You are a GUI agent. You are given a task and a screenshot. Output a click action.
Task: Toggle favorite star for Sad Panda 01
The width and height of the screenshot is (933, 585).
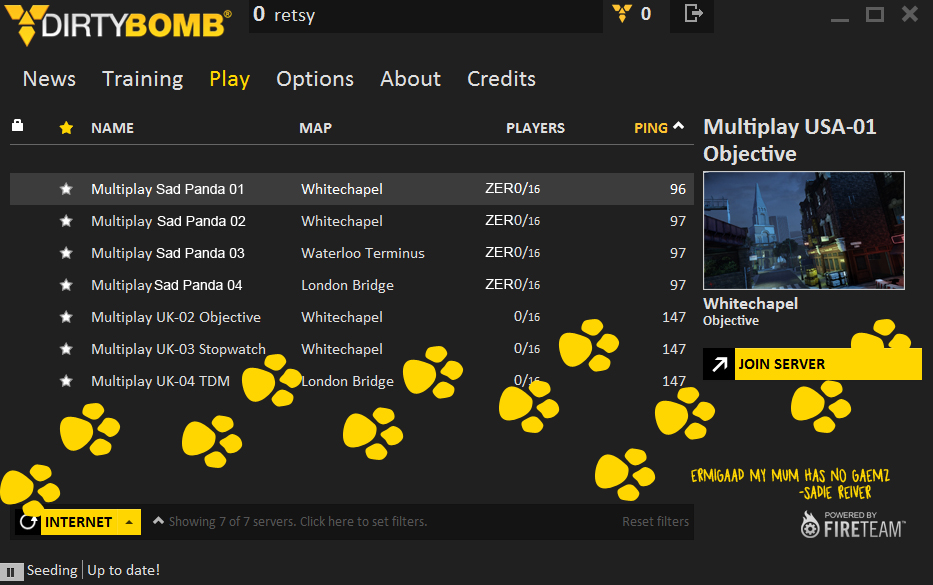pyautogui.click(x=66, y=189)
